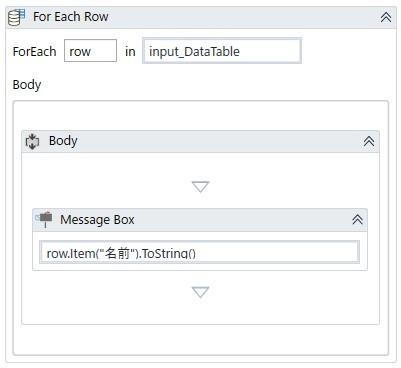Click the Body sequence icon

coord(32,142)
